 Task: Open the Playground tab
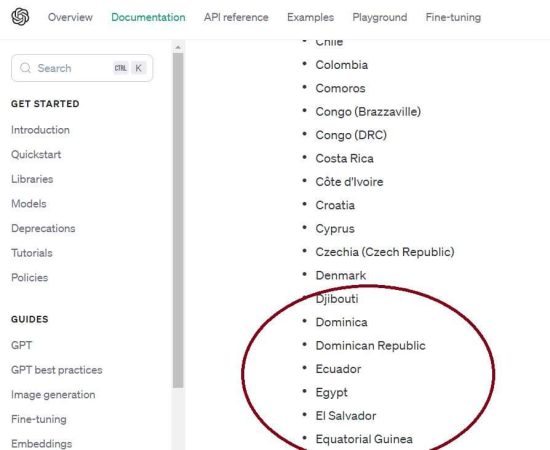[380, 17]
